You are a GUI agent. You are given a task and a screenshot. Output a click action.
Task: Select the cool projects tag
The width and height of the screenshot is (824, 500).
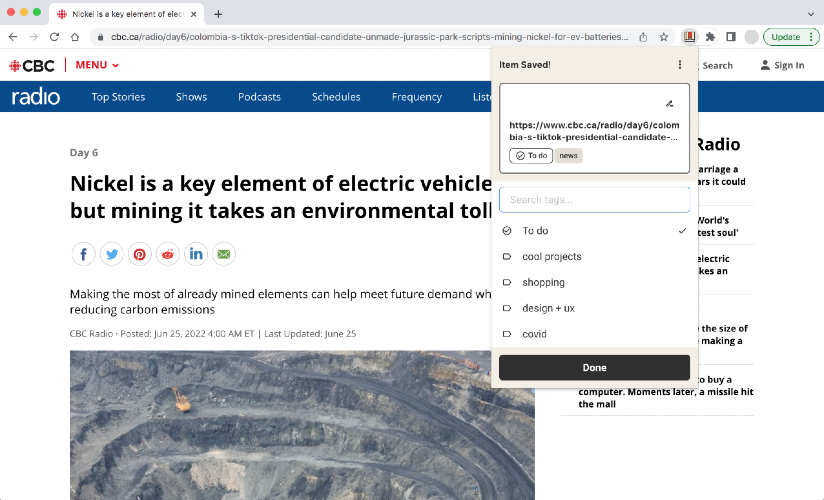click(x=594, y=257)
